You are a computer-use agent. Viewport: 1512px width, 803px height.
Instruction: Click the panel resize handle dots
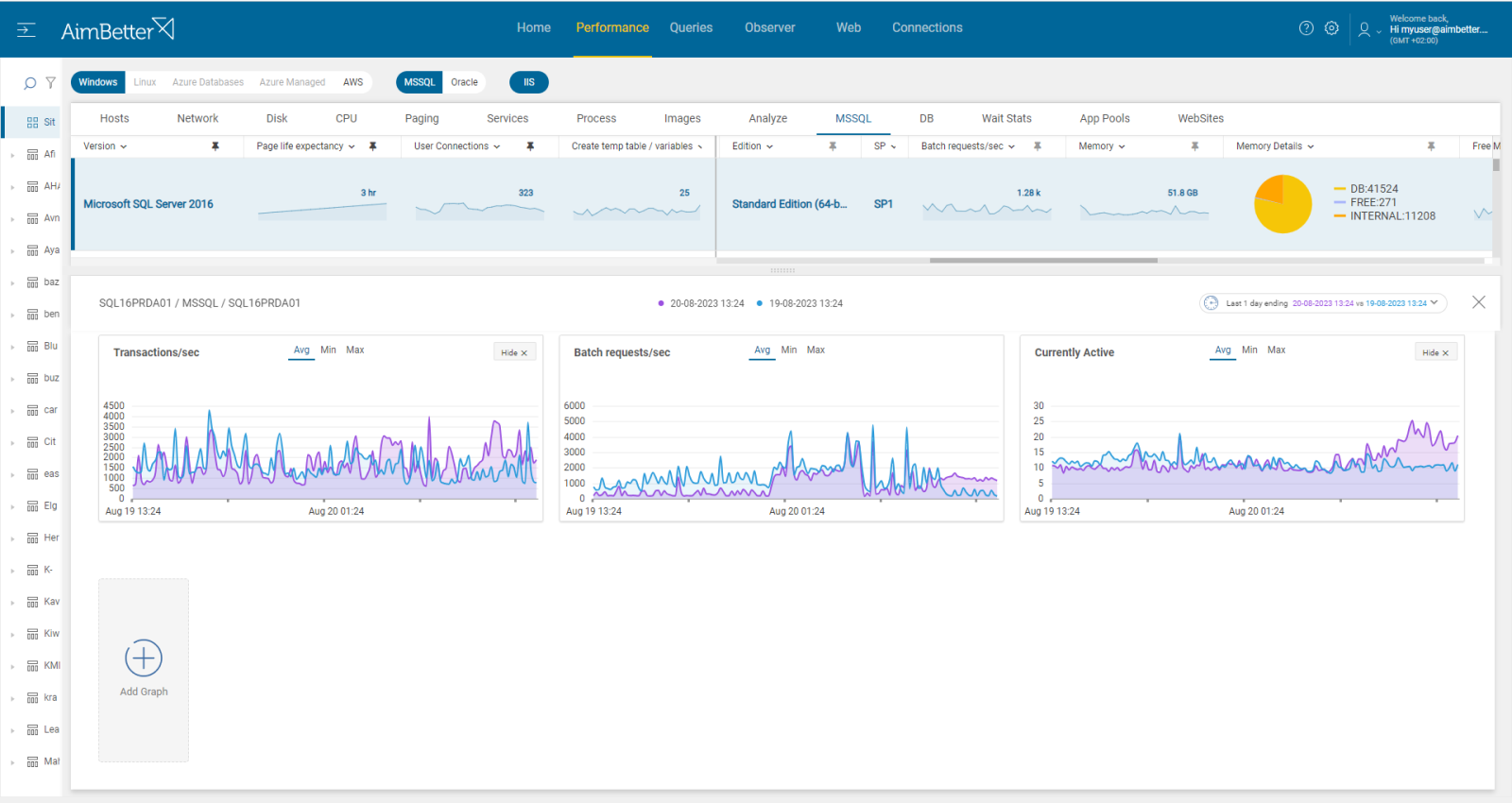(782, 270)
